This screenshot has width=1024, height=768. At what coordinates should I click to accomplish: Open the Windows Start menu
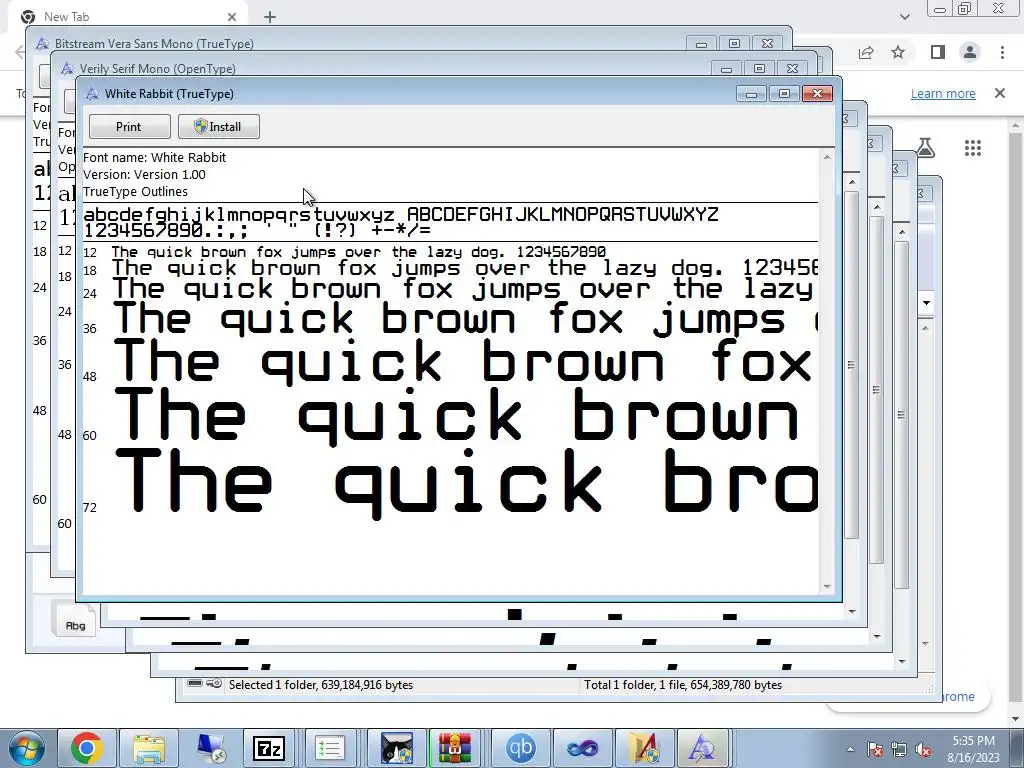27,748
